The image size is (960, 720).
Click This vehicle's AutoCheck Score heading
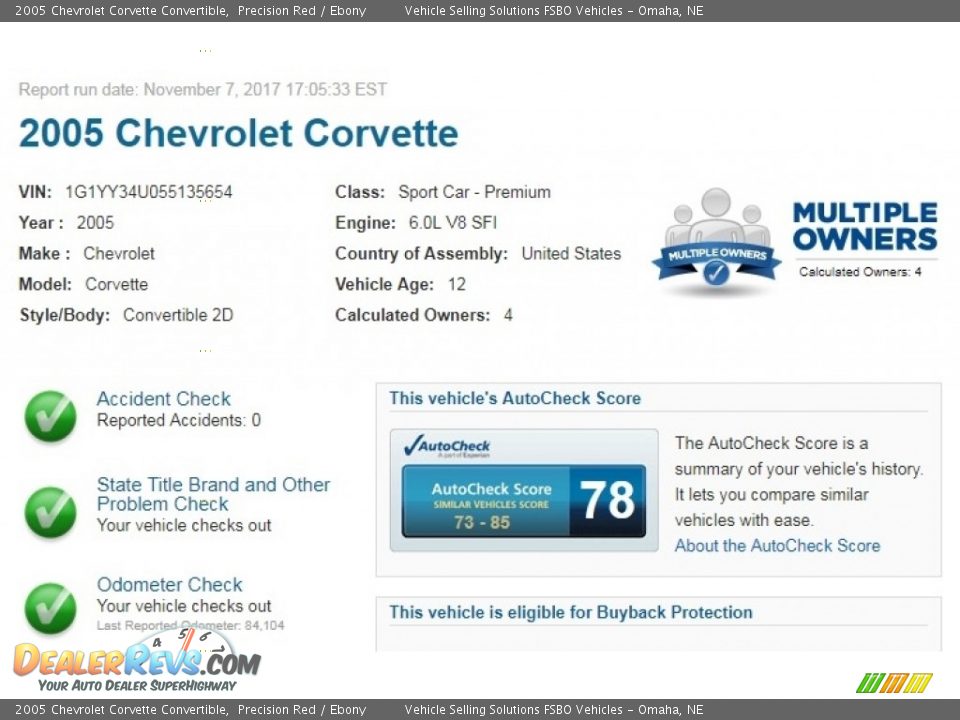point(514,398)
